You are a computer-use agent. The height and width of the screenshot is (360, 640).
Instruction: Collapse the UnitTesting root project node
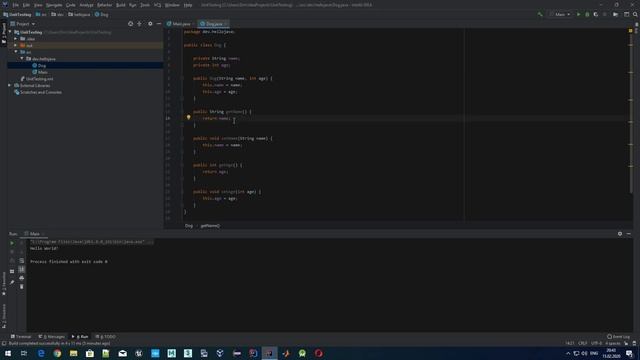(x=10, y=32)
